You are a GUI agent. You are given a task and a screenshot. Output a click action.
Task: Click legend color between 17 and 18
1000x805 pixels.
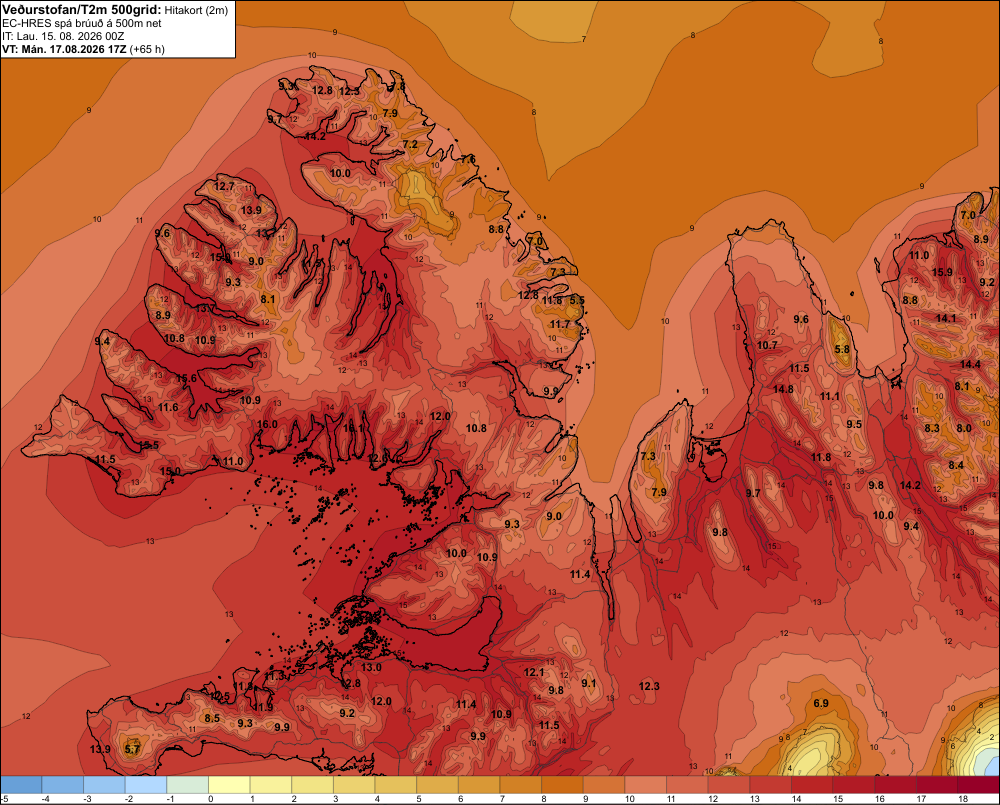tap(938, 785)
